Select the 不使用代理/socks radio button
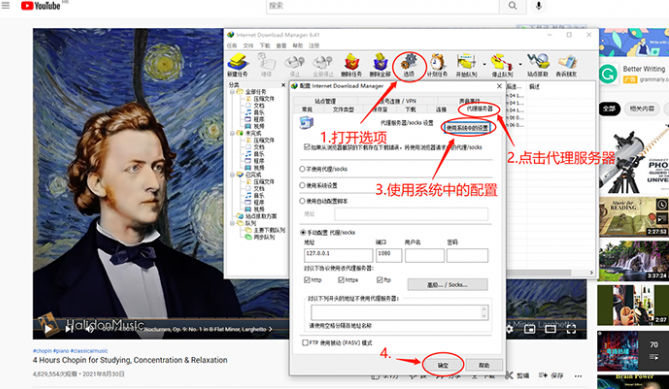 coord(302,169)
